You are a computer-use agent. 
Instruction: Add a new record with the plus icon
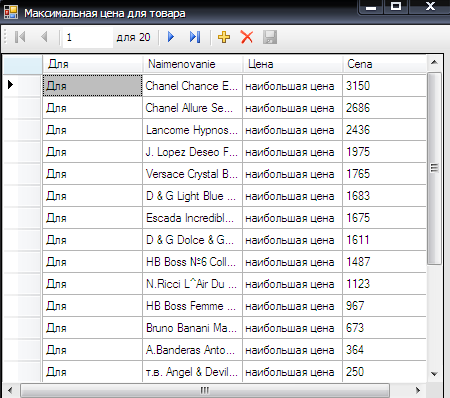(x=224, y=37)
